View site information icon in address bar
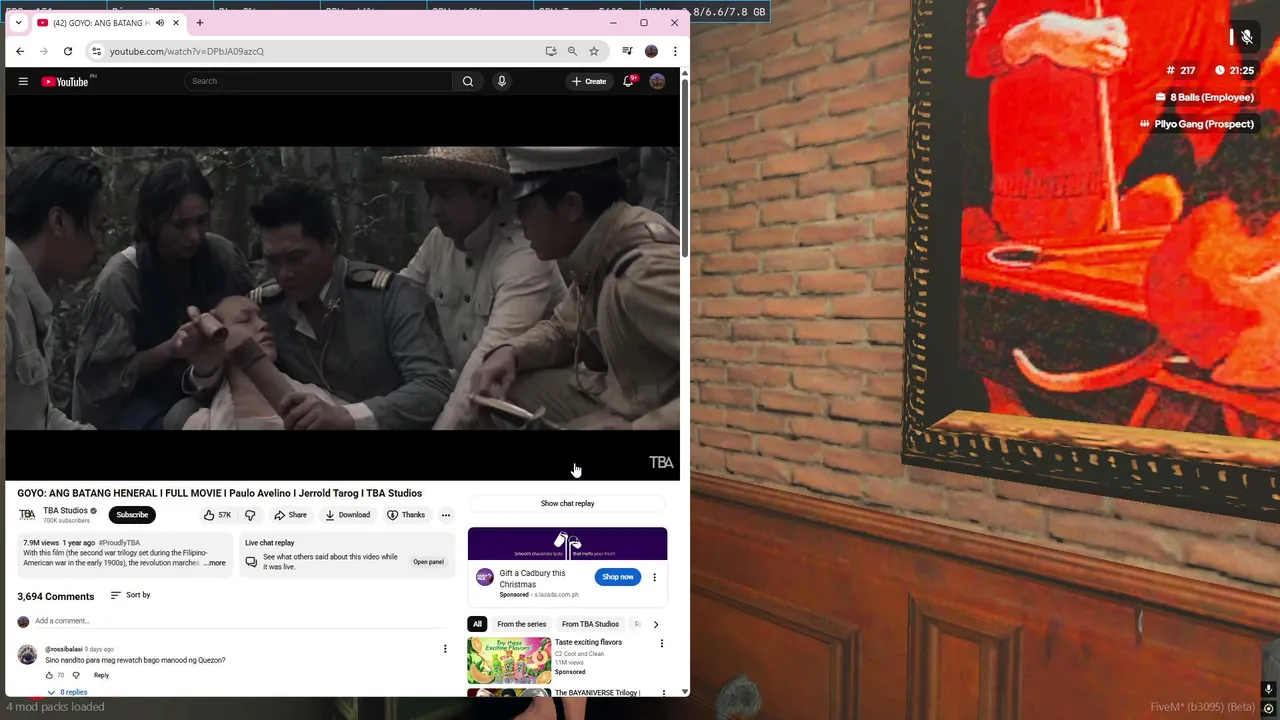The width and height of the screenshot is (1280, 720). 96,51
